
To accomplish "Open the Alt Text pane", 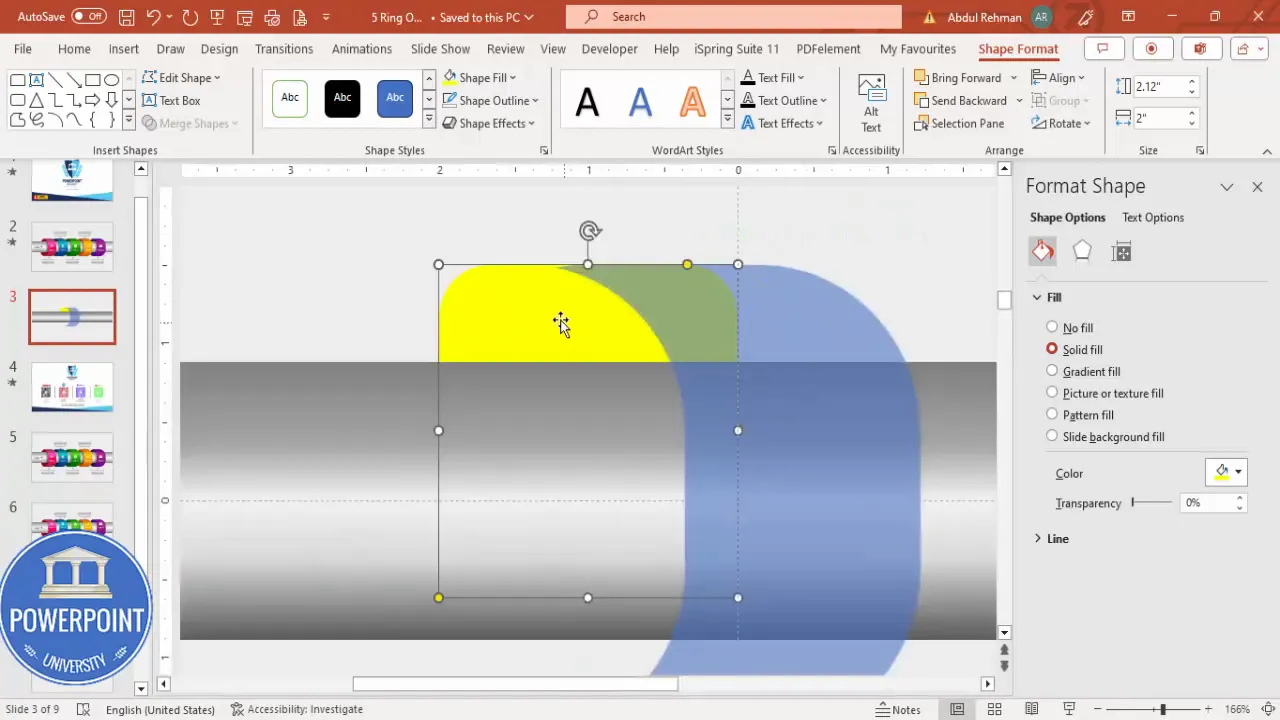I will coord(871,103).
